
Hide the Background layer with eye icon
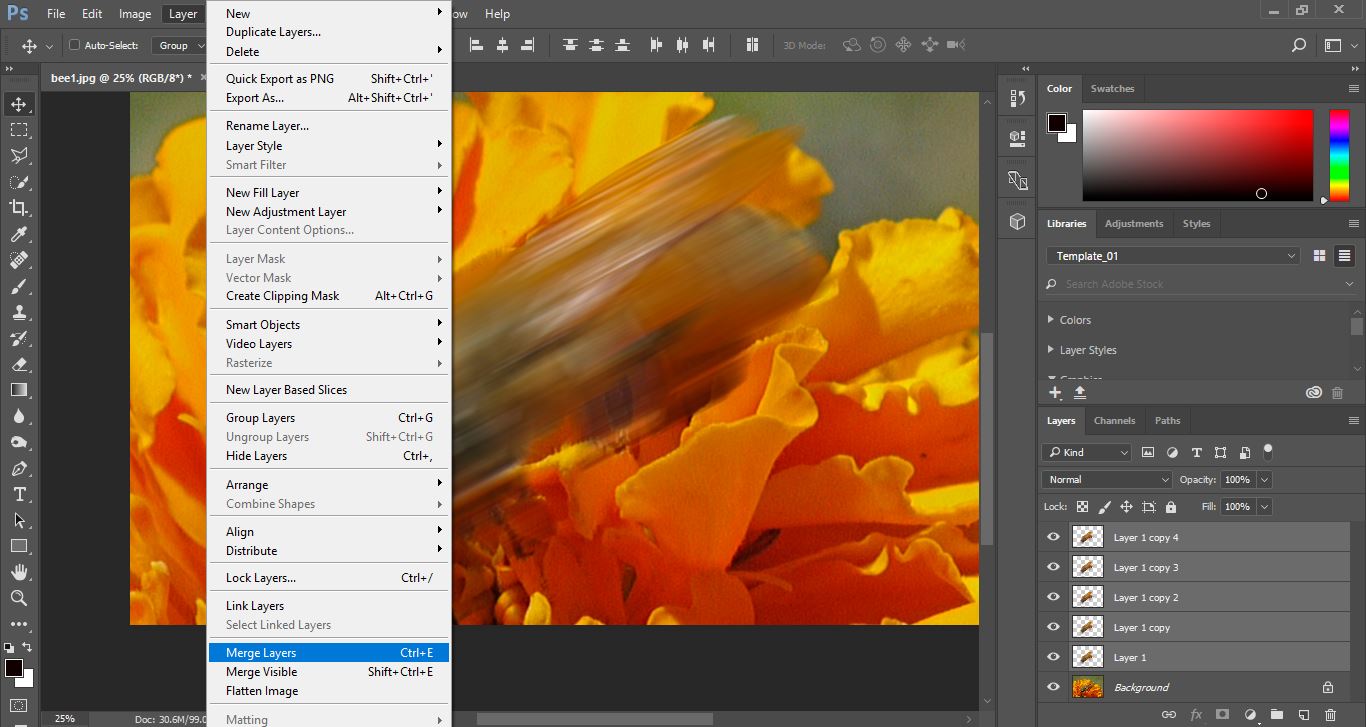click(1053, 687)
